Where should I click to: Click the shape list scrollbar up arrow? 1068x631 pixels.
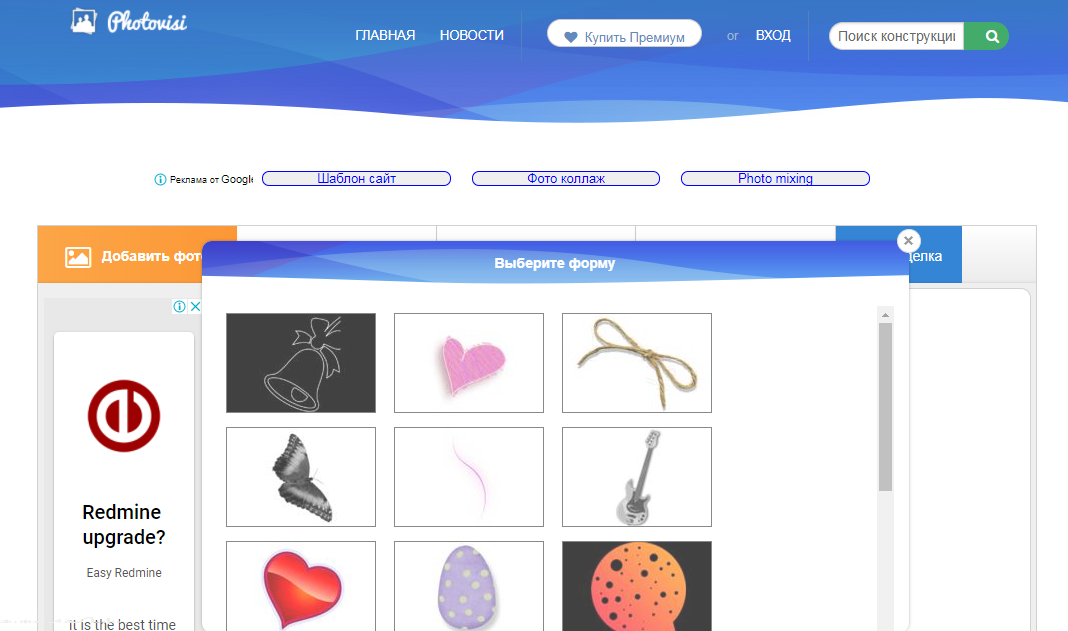coord(885,315)
